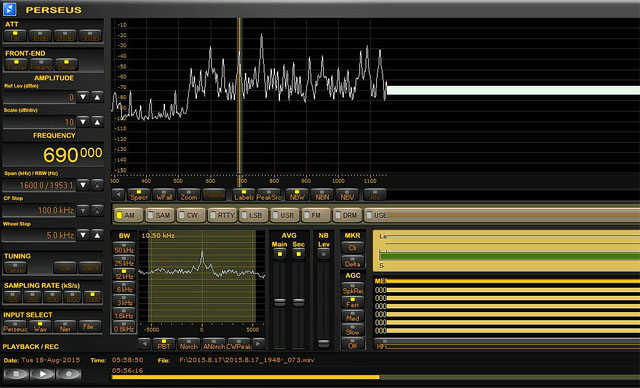Decrease the Ref Lev value

(x=83, y=97)
